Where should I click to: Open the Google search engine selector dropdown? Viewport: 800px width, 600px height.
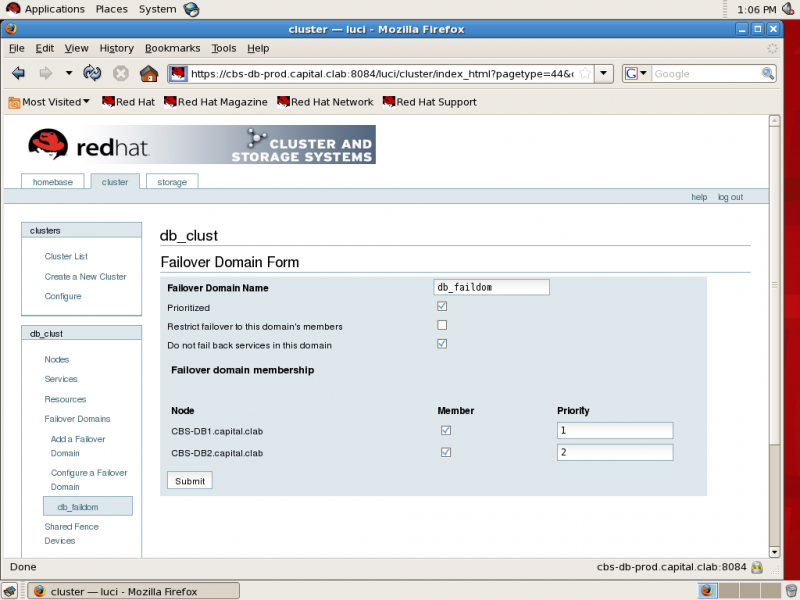[636, 74]
